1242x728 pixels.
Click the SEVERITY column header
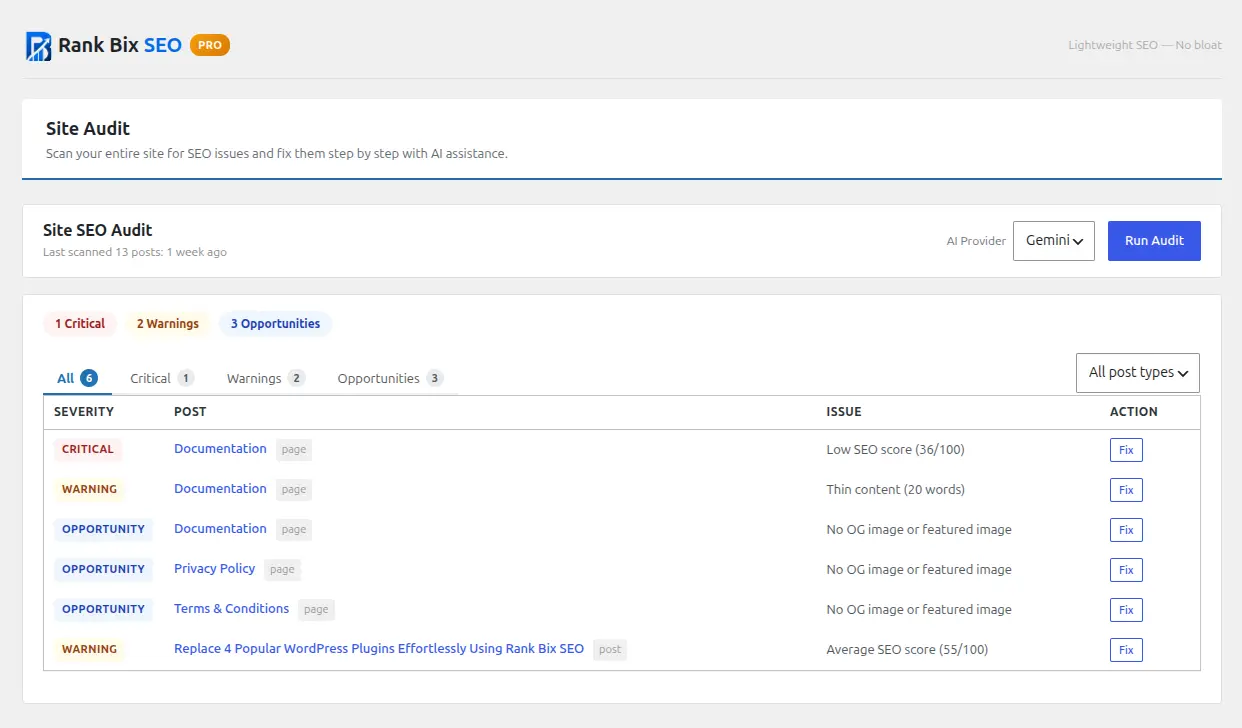tap(84, 412)
